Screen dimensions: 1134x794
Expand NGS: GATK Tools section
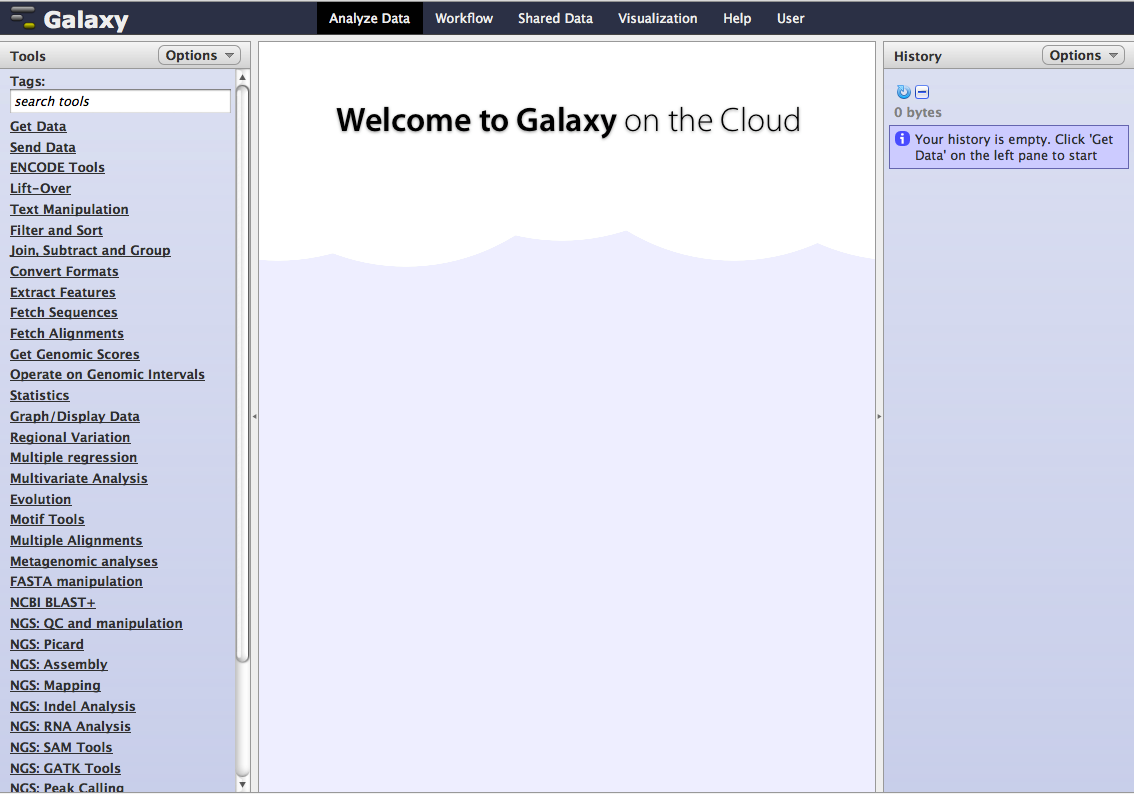pos(65,769)
